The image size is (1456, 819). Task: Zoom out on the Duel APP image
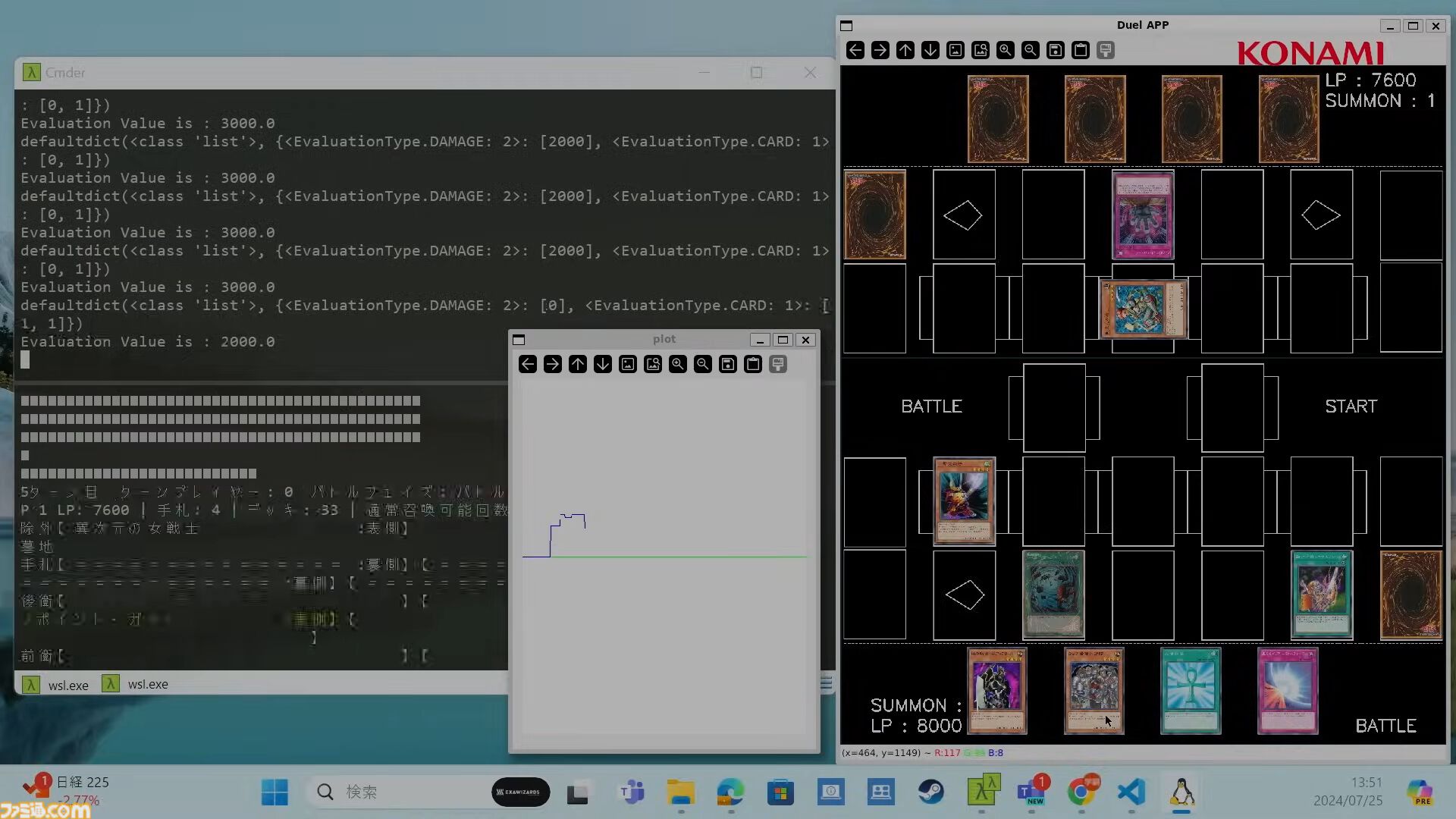[1031, 50]
